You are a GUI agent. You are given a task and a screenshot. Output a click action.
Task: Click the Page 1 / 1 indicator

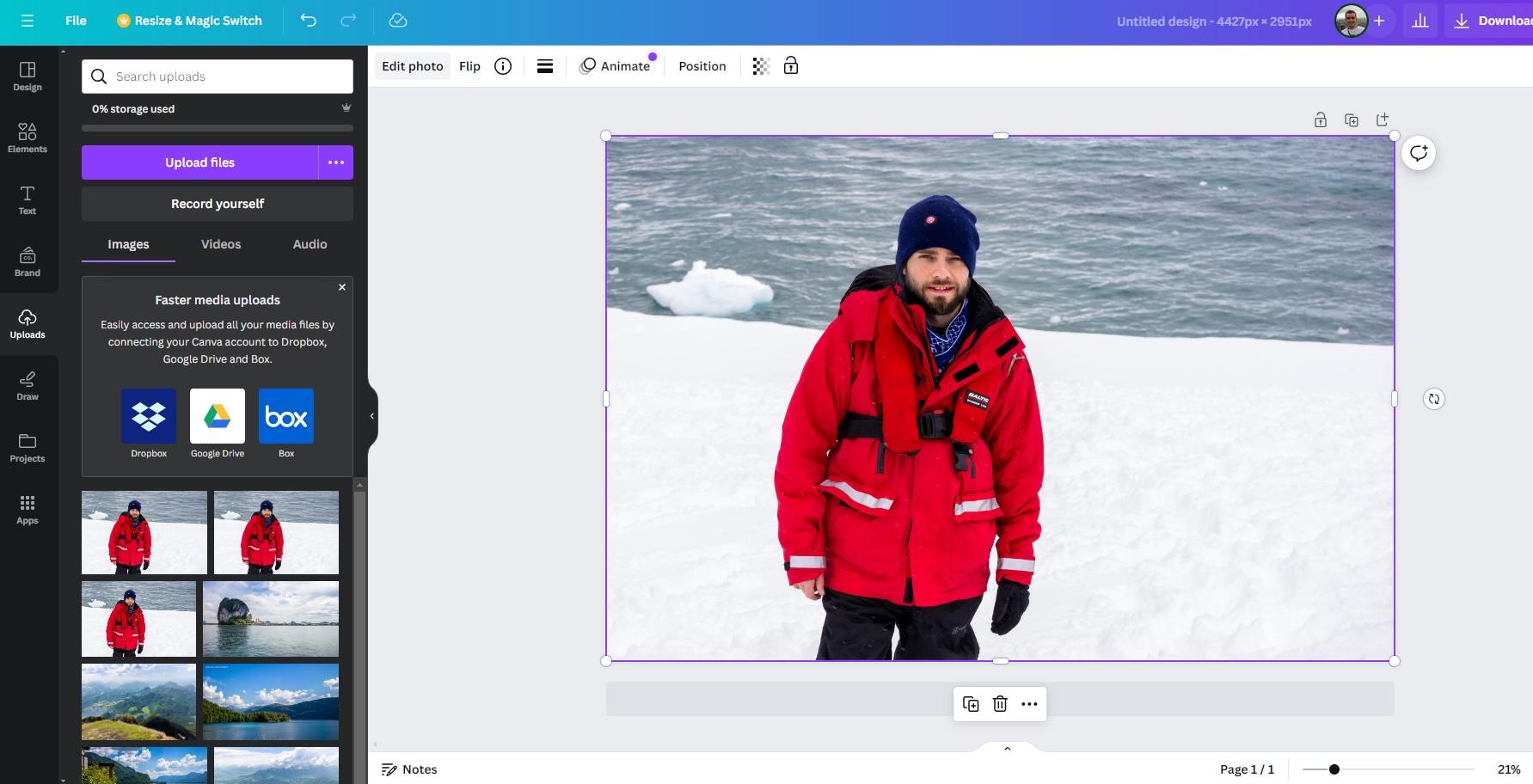[x=1247, y=769]
